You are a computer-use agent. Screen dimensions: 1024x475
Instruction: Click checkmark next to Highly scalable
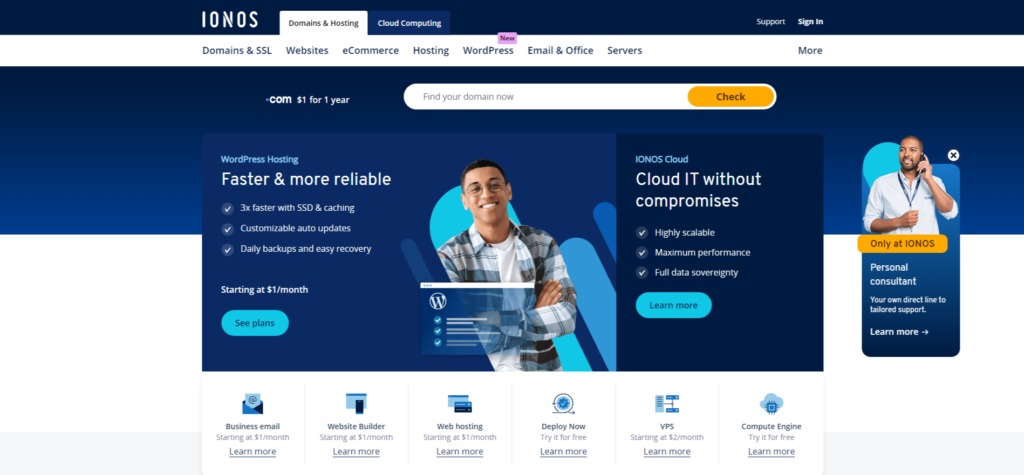[x=642, y=232]
